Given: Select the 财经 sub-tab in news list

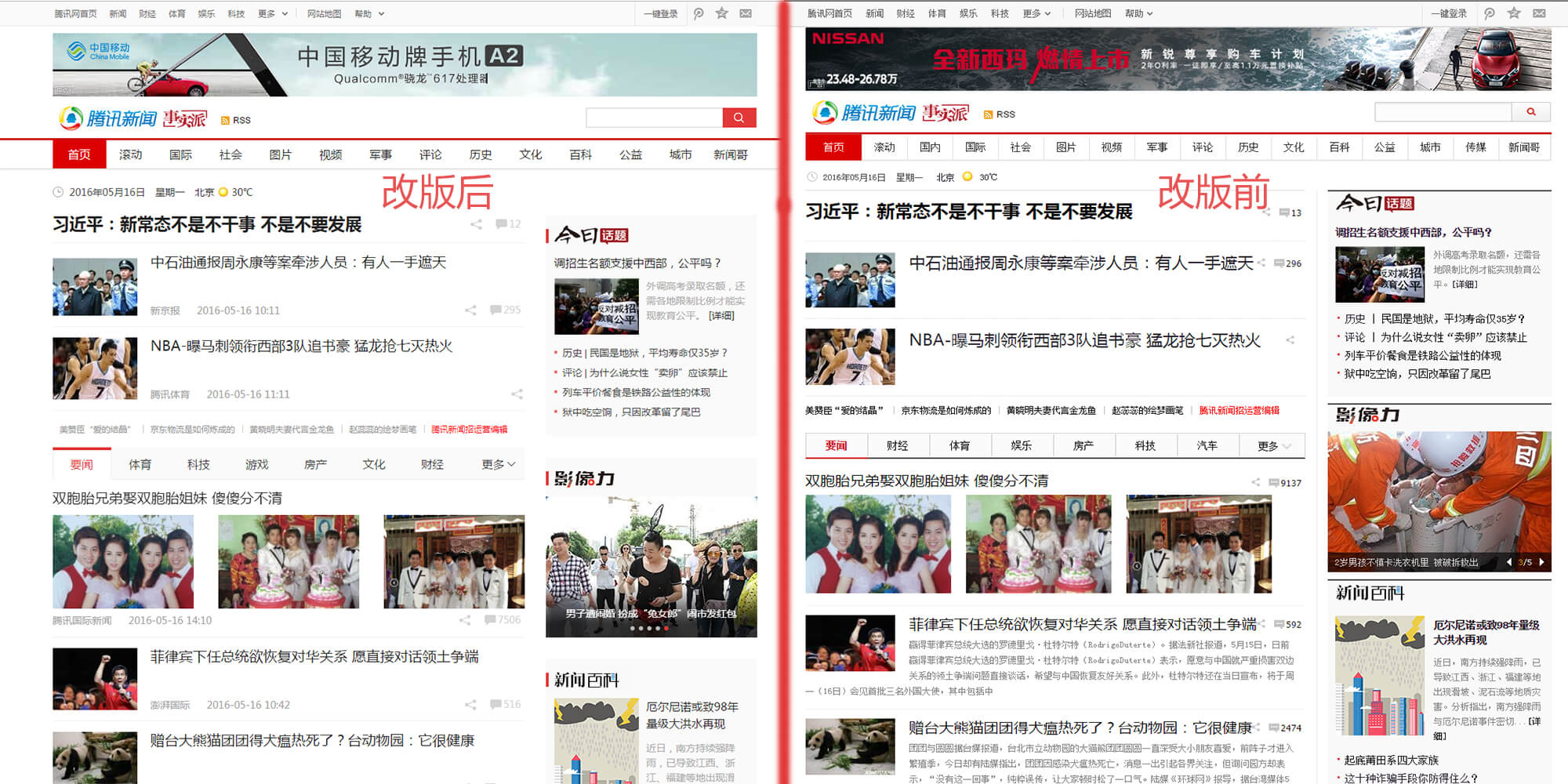Looking at the screenshot, I should [431, 464].
